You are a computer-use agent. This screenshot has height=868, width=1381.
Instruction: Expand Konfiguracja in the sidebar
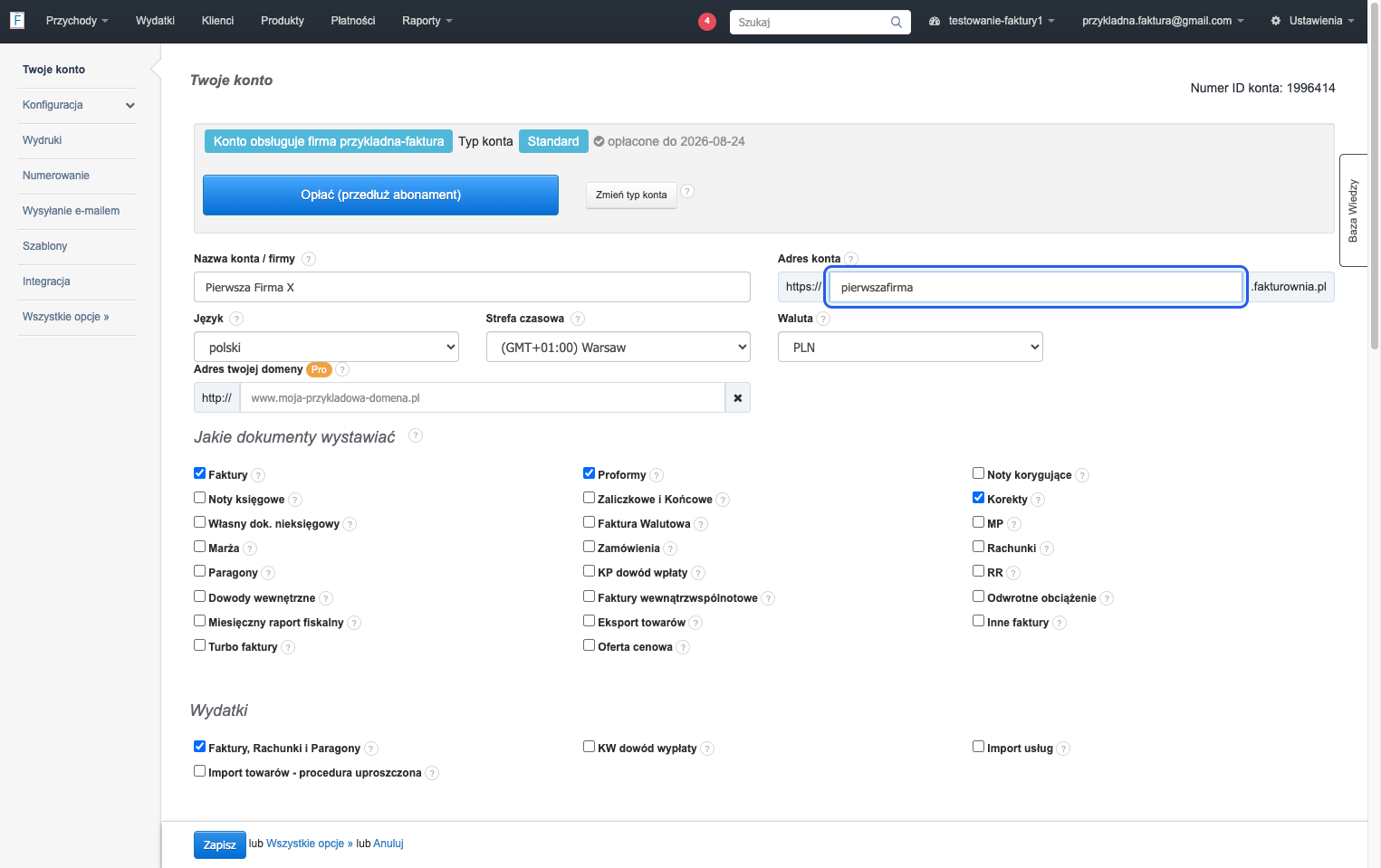pos(77,105)
